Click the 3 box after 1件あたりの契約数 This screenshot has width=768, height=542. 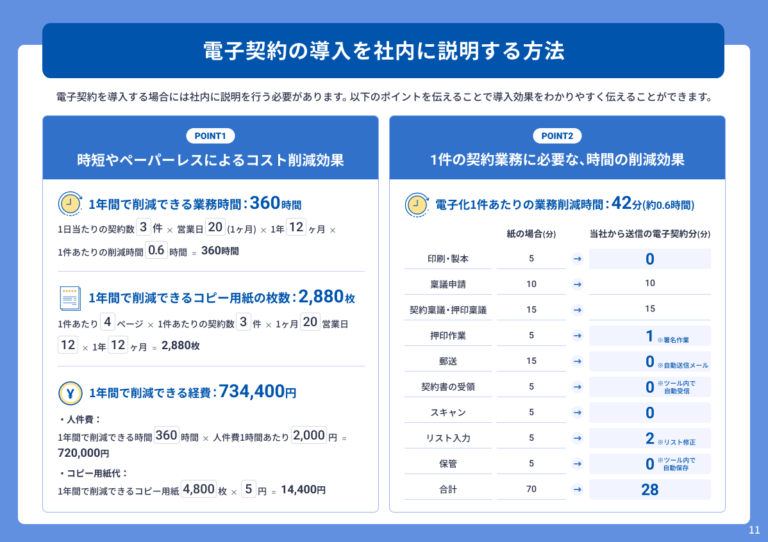tap(243, 322)
